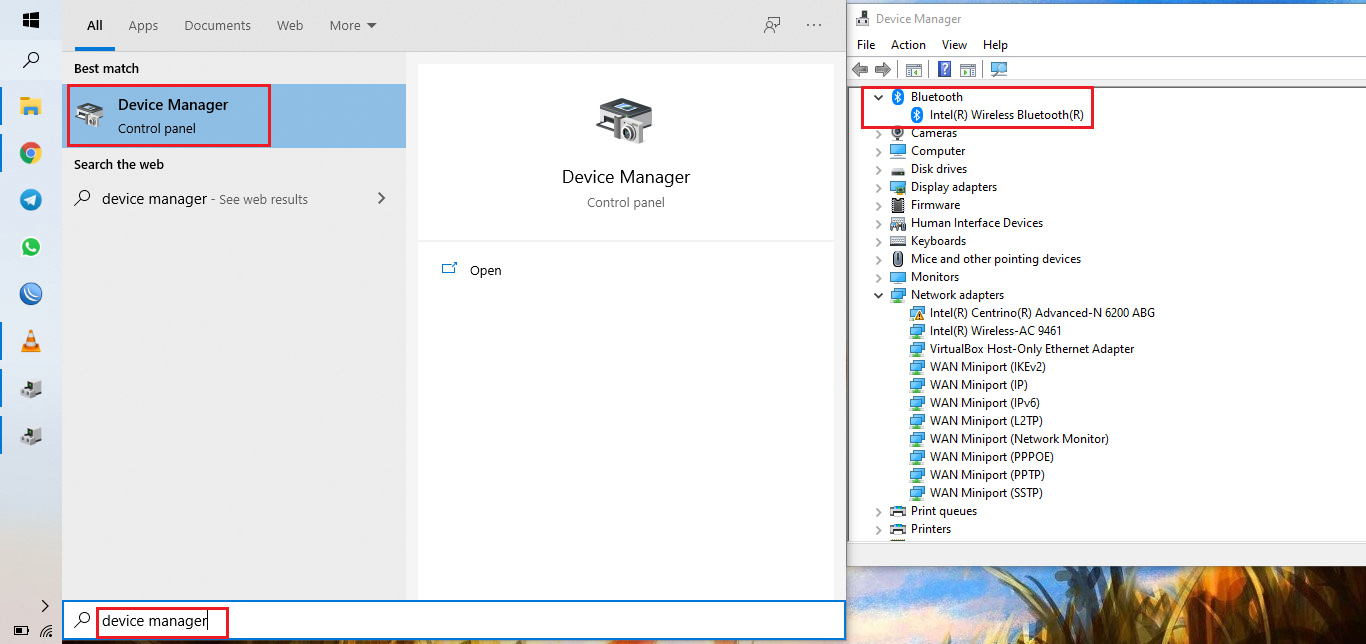Open the Help menu in Device Manager

pos(995,45)
